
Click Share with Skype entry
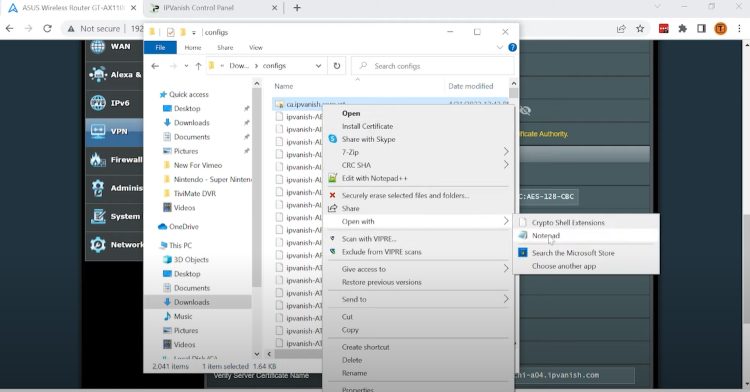tap(368, 139)
